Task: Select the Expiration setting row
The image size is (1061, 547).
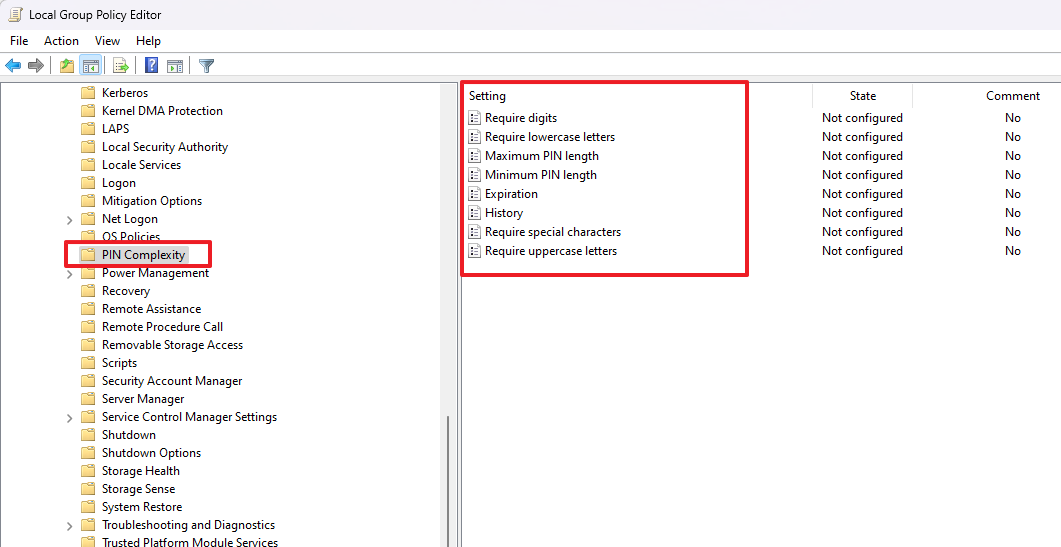Action: pos(512,194)
